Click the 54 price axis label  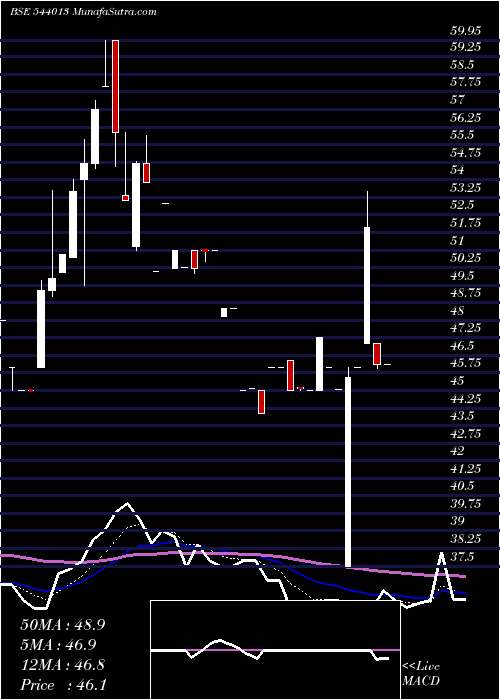[458, 170]
